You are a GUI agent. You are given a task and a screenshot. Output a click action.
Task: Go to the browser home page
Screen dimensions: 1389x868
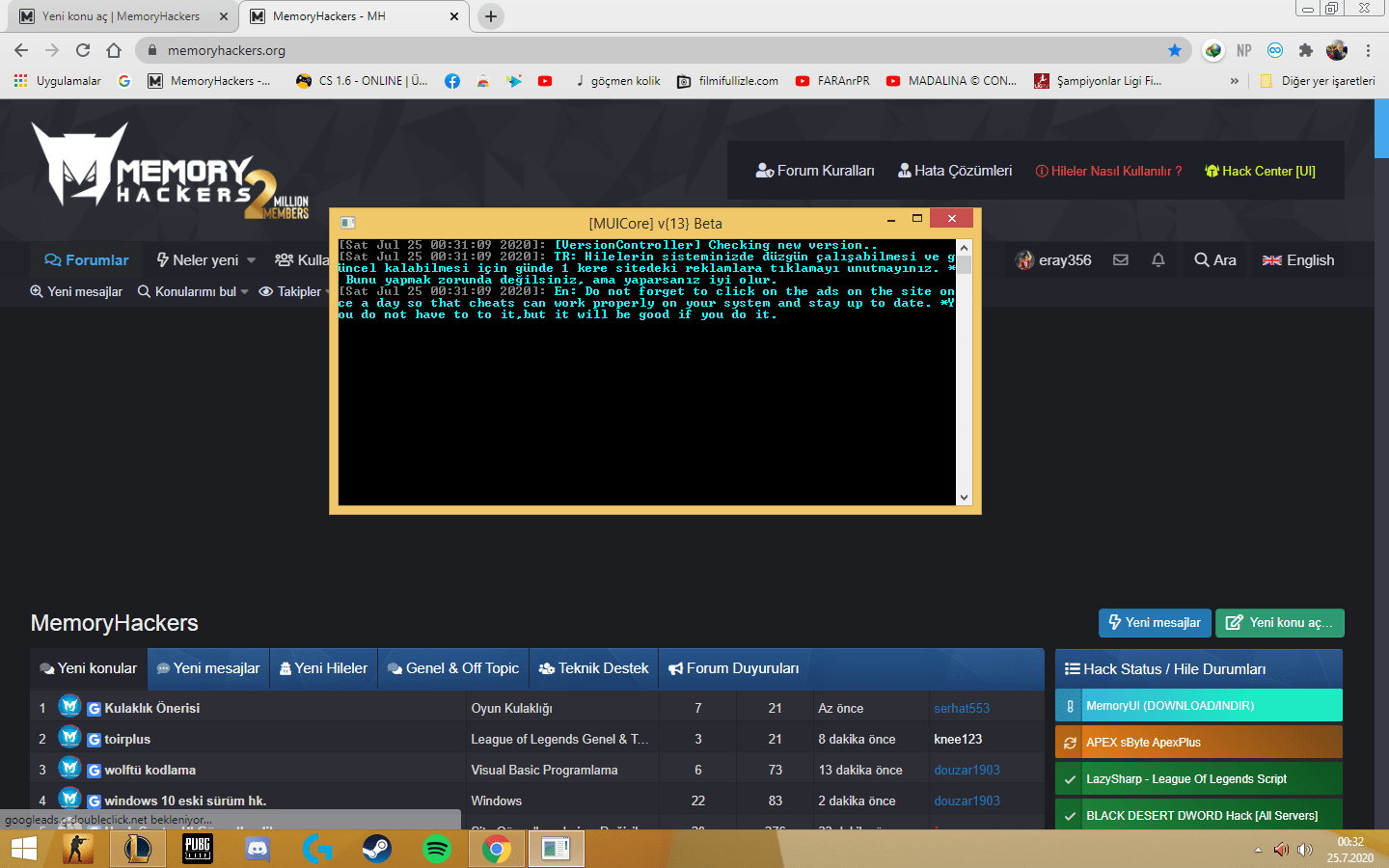tap(114, 50)
